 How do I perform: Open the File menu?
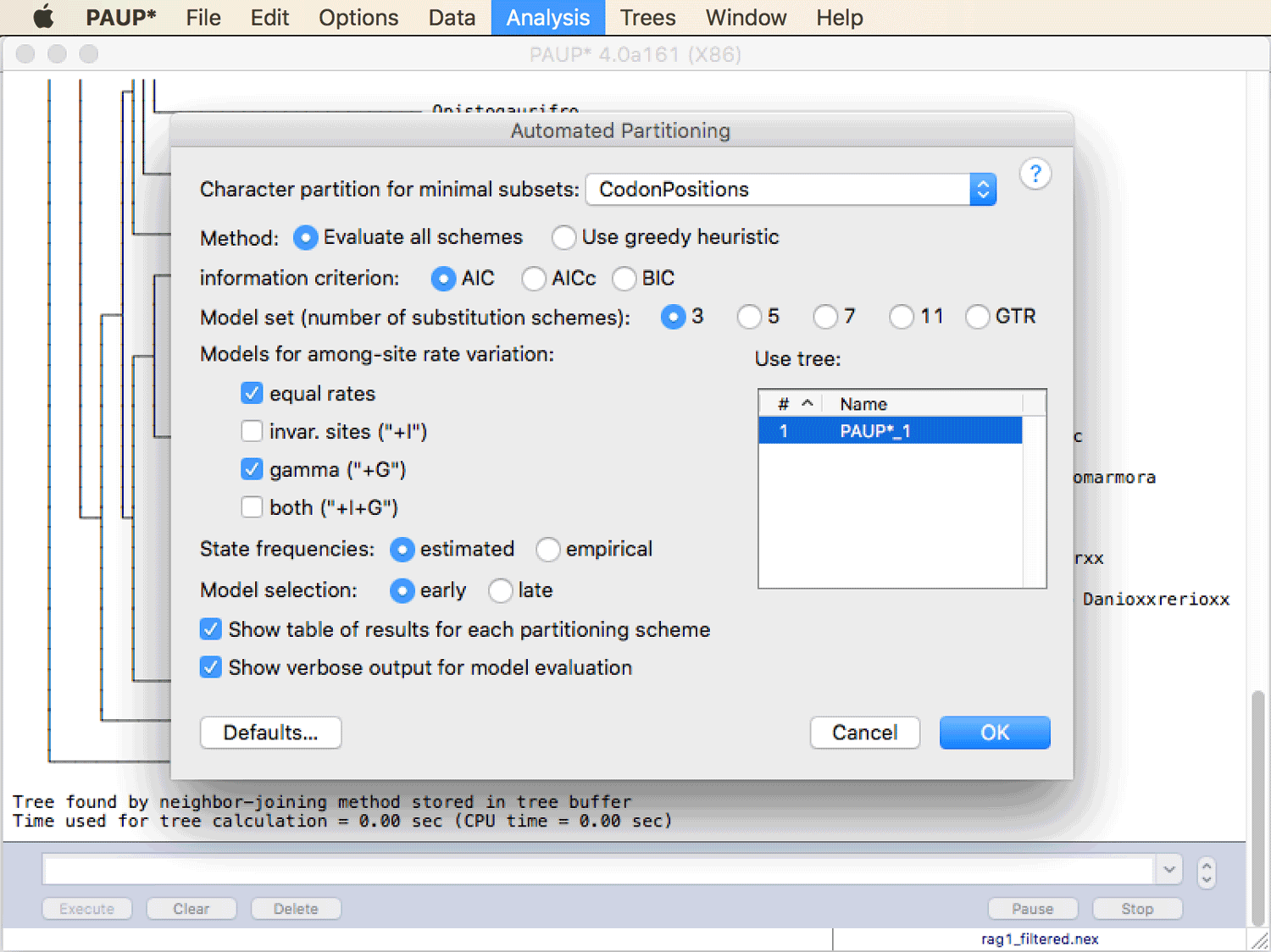(x=203, y=17)
